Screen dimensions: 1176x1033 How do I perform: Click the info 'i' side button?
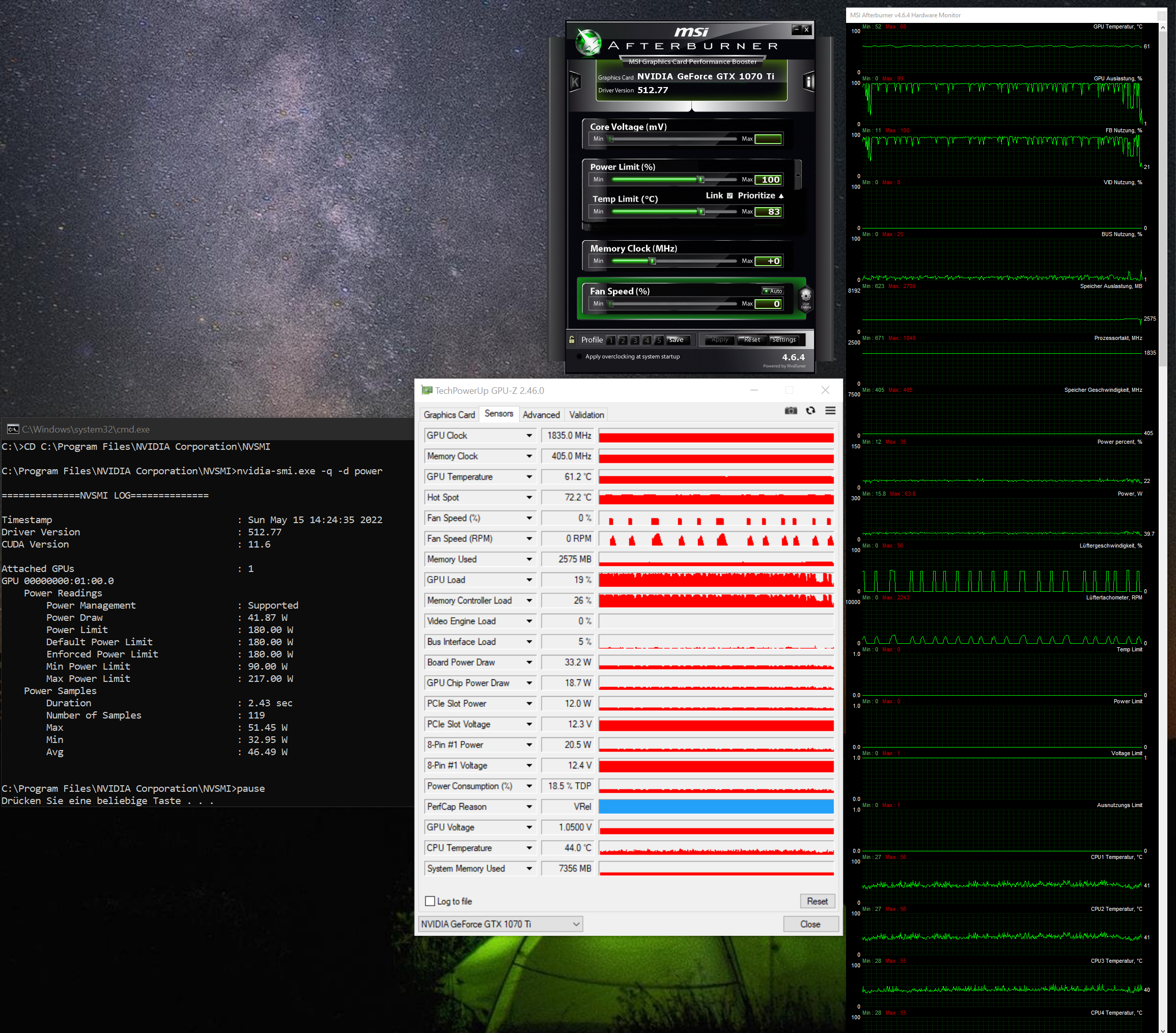tap(808, 82)
